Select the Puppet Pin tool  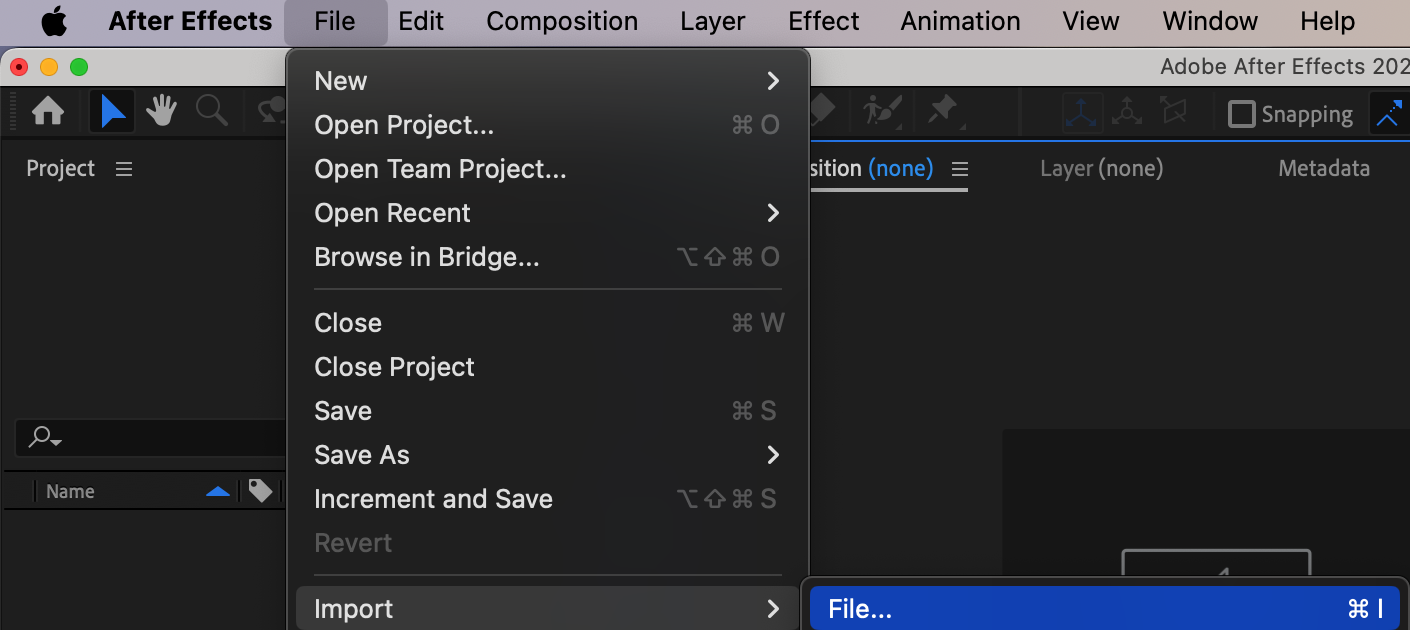coord(943,111)
